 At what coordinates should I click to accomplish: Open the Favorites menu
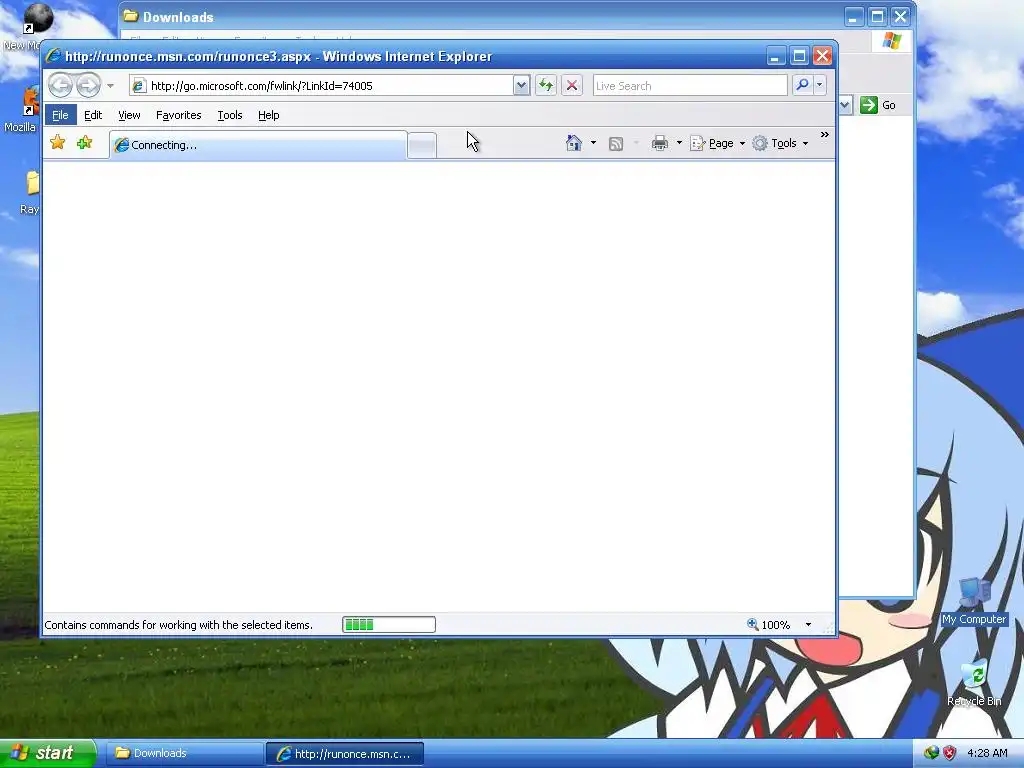[x=178, y=115]
